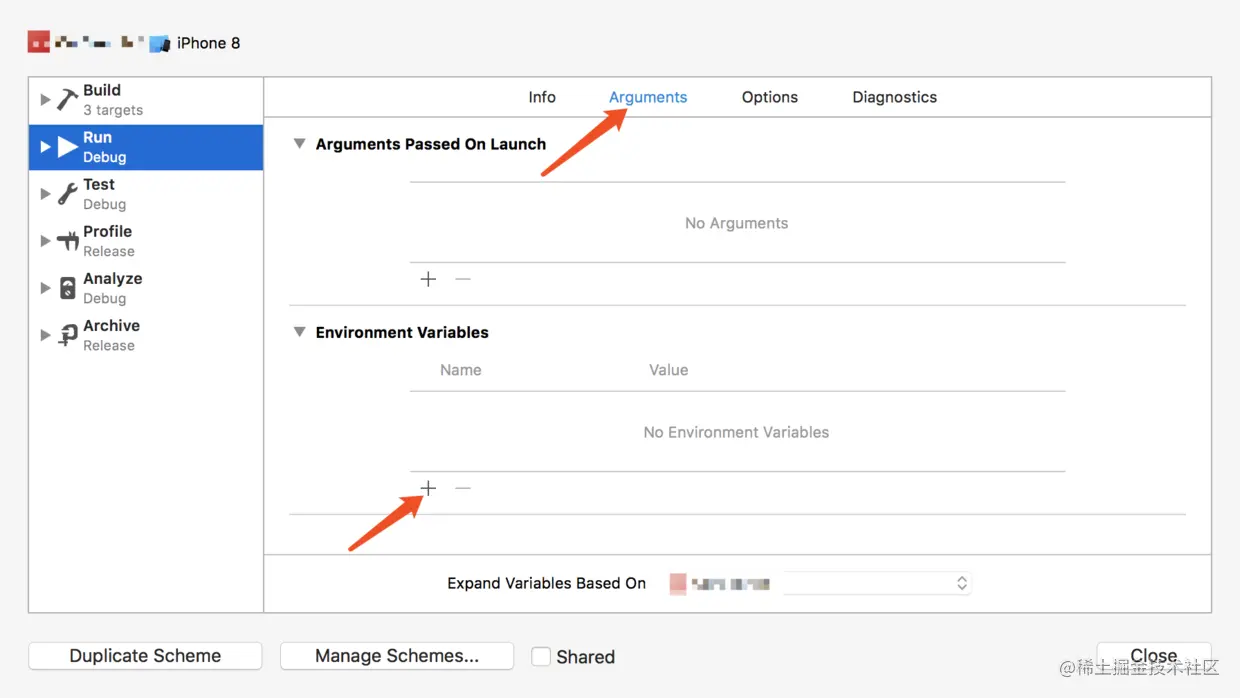
Task: Toggle the Shared checkbox
Action: pos(541,657)
